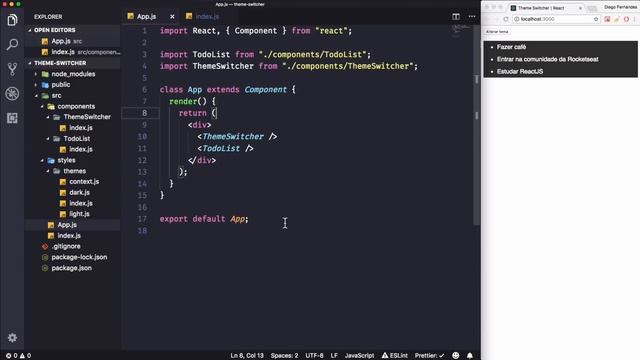640x360 pixels.
Task: Click the yellow browser extension icon
Action: pyautogui.click(x=617, y=19)
